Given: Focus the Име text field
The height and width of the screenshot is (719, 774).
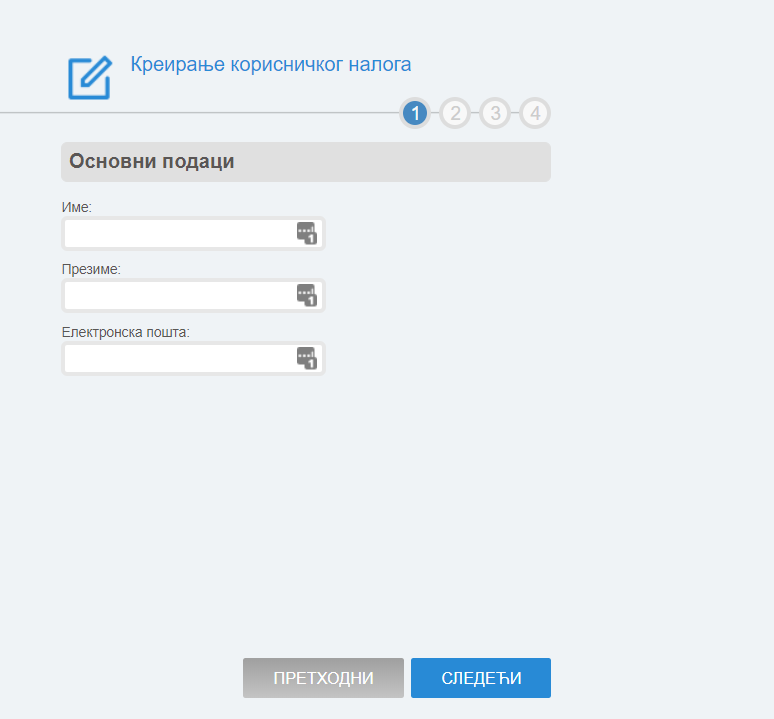Looking at the screenshot, I should [193, 233].
